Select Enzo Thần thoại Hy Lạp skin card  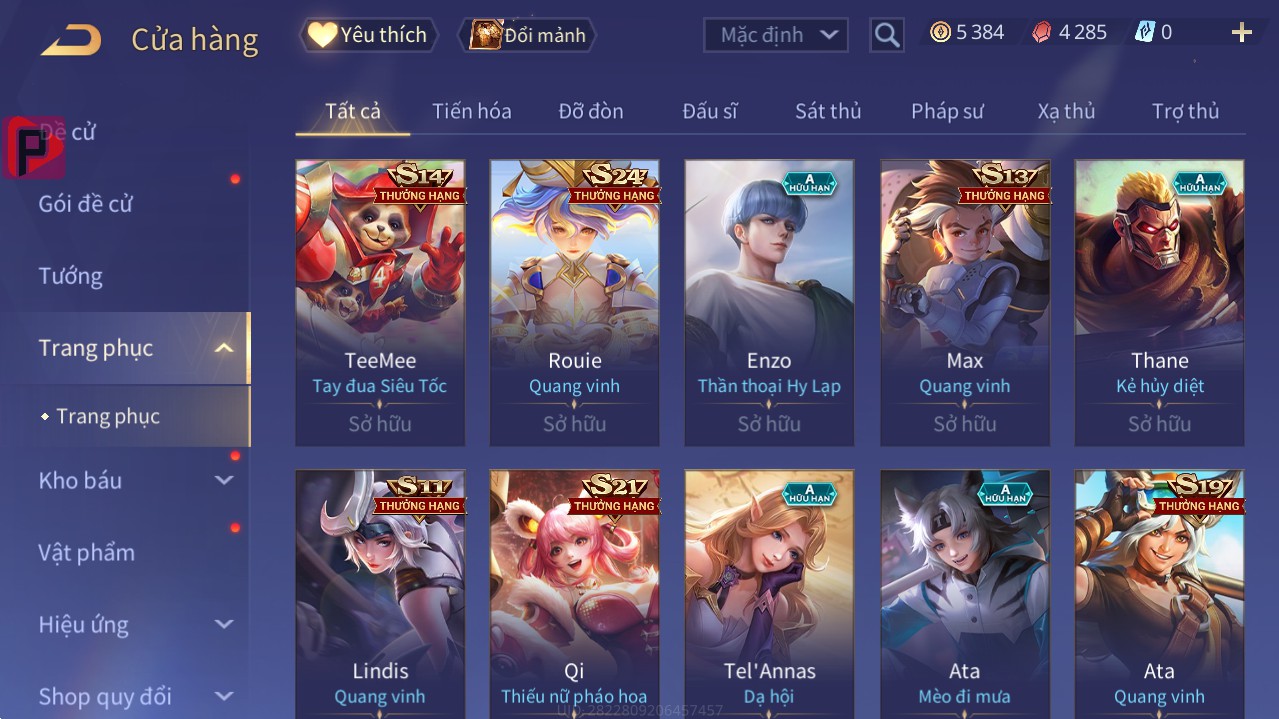point(769,303)
